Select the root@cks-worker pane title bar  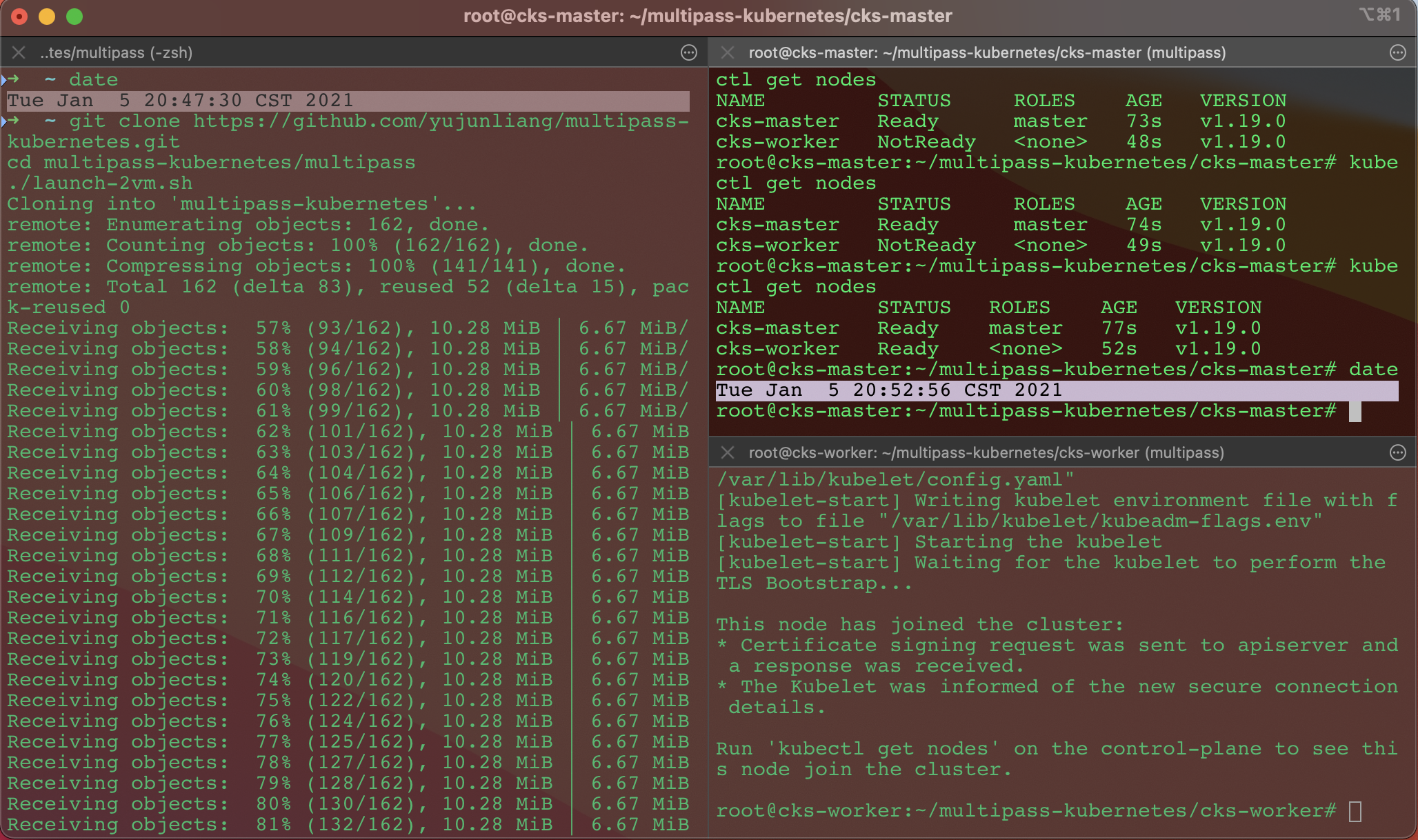pos(986,452)
